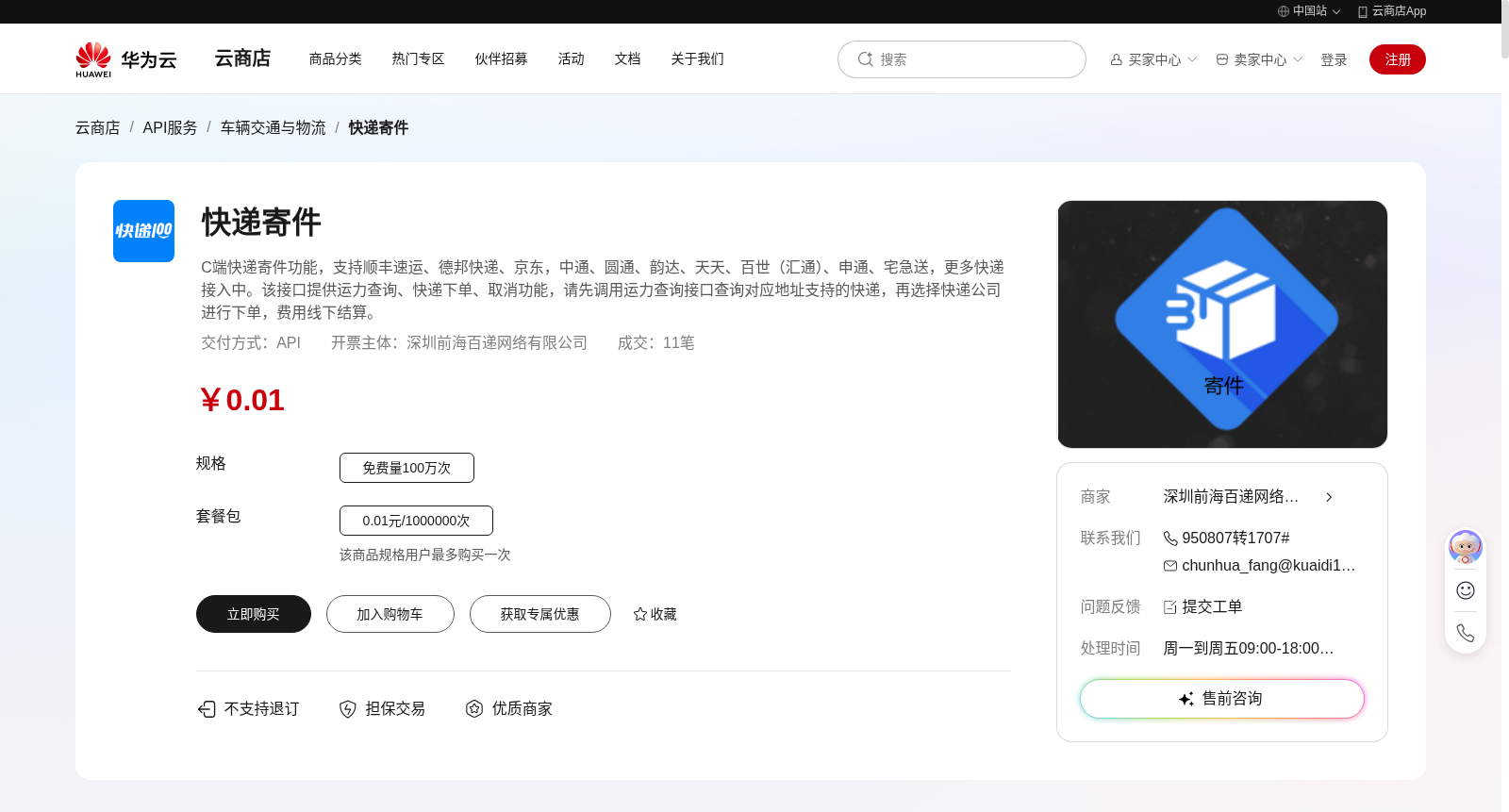
Task: Click the 立即购买 button
Action: pos(254,614)
